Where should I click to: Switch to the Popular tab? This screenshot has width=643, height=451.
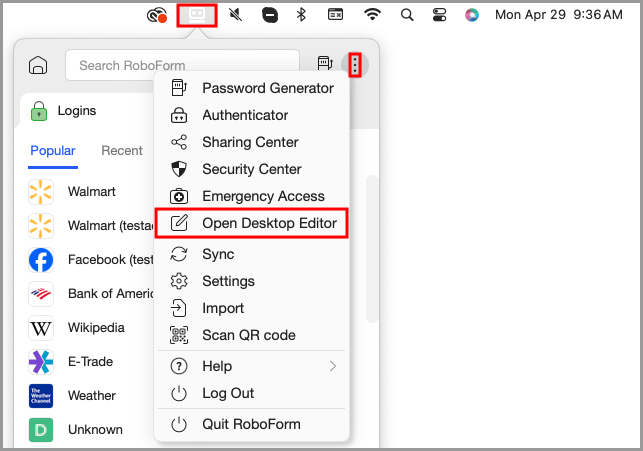pos(53,151)
